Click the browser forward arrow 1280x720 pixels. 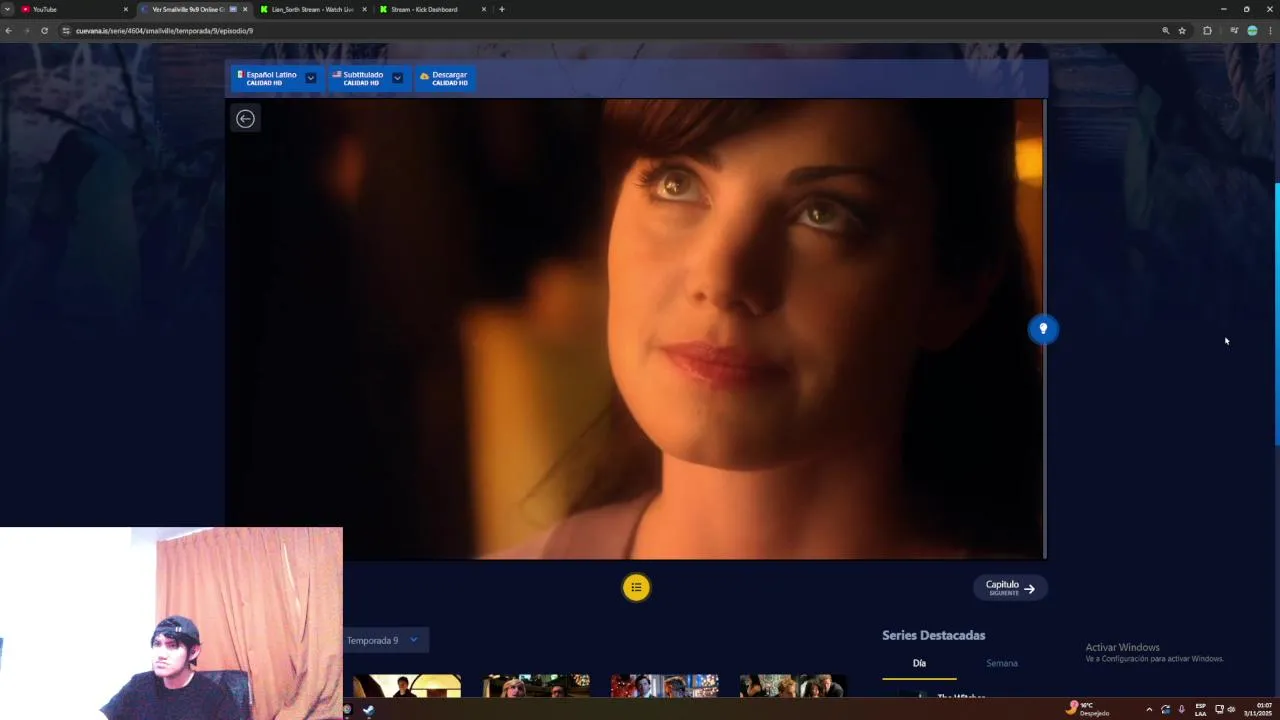26,30
